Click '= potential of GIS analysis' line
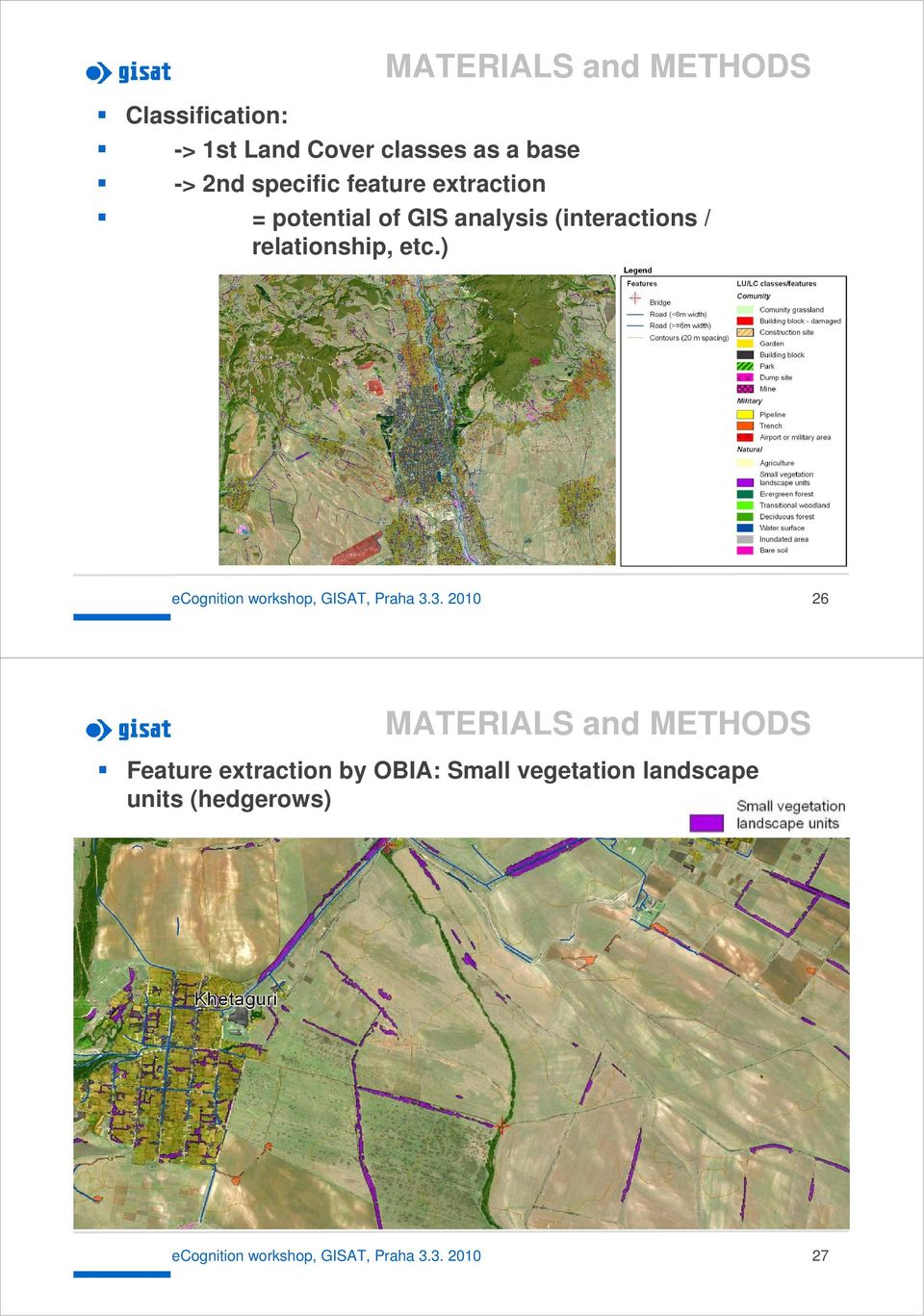 click(x=481, y=232)
